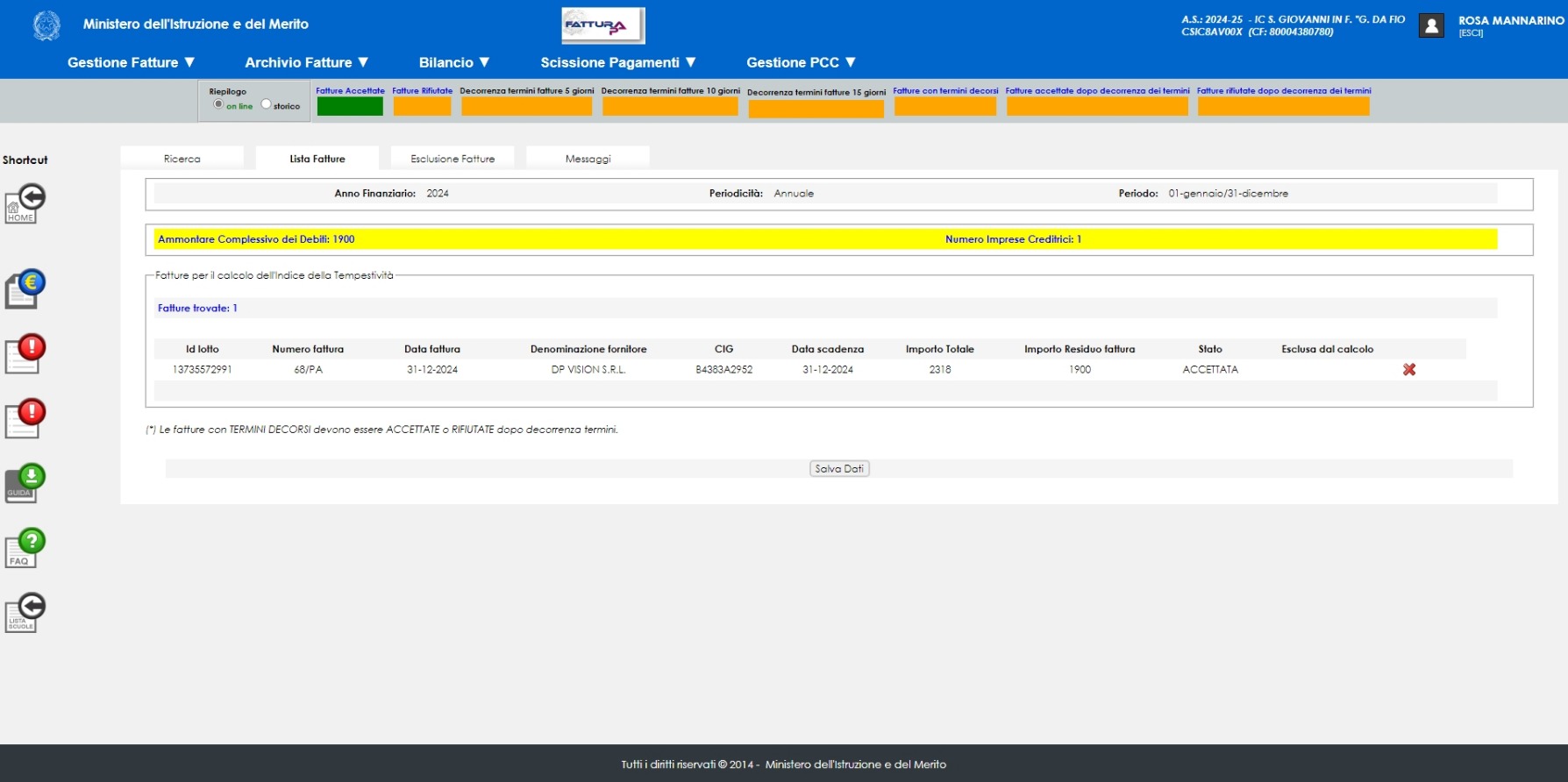Open the euro document shortcut icon

pos(25,288)
